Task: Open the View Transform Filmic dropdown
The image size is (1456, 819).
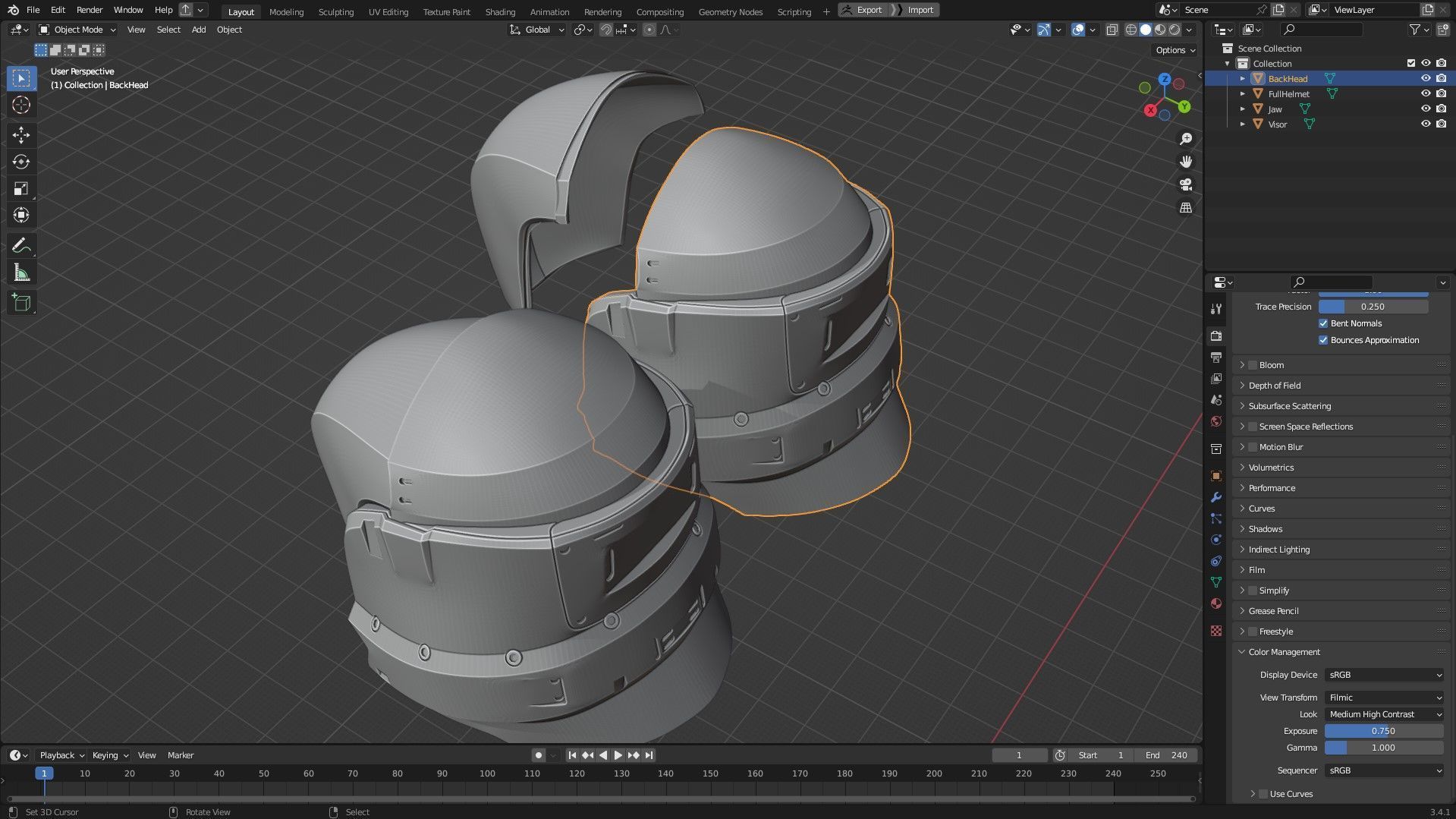Action: [1384, 698]
